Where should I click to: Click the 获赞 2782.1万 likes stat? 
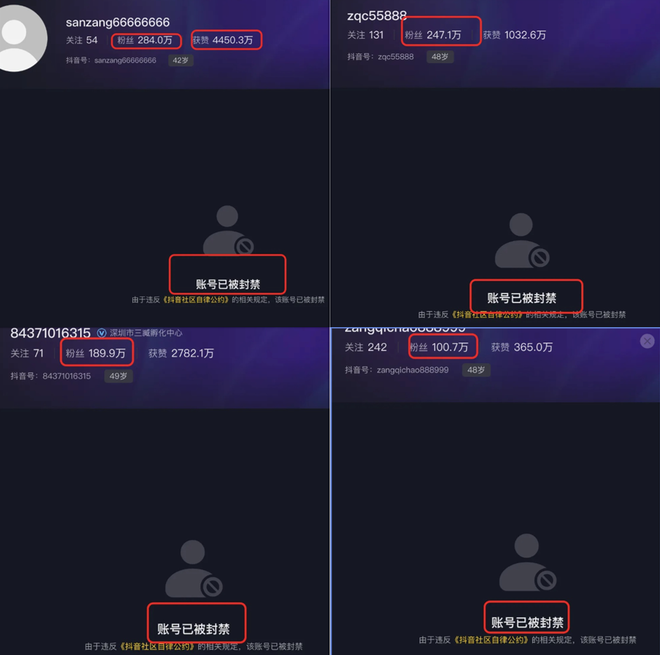(x=181, y=353)
